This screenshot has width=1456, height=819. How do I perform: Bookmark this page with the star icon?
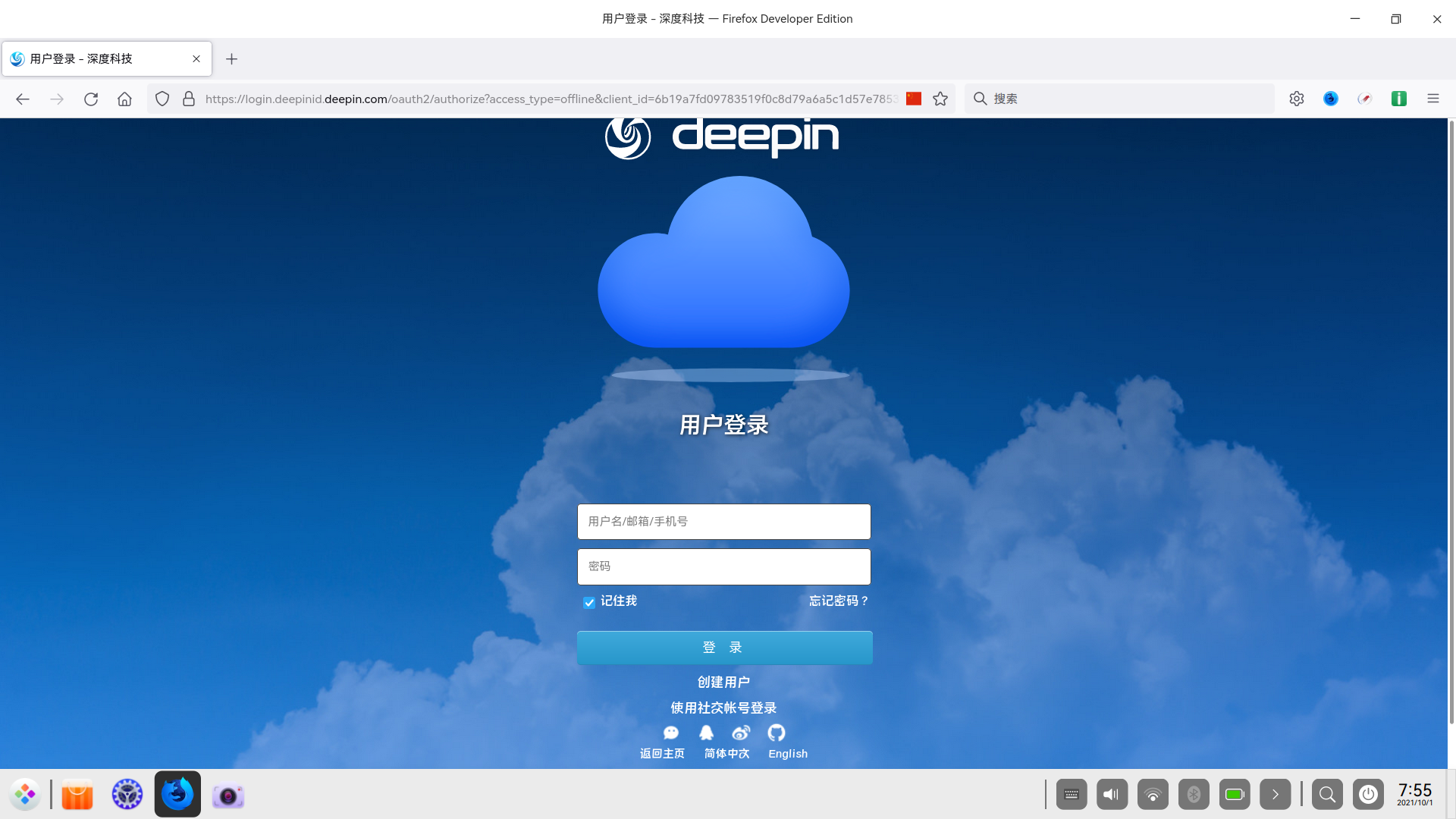[x=940, y=99]
